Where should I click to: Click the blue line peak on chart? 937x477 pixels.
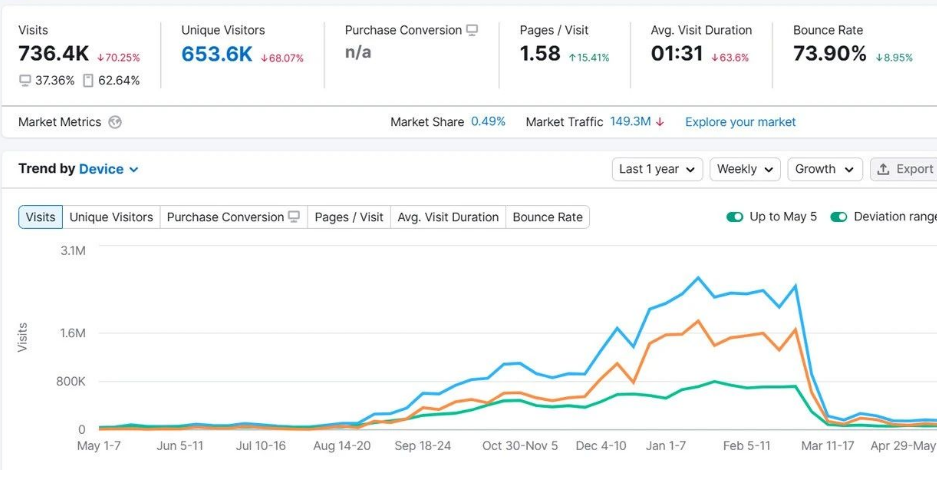coord(698,278)
